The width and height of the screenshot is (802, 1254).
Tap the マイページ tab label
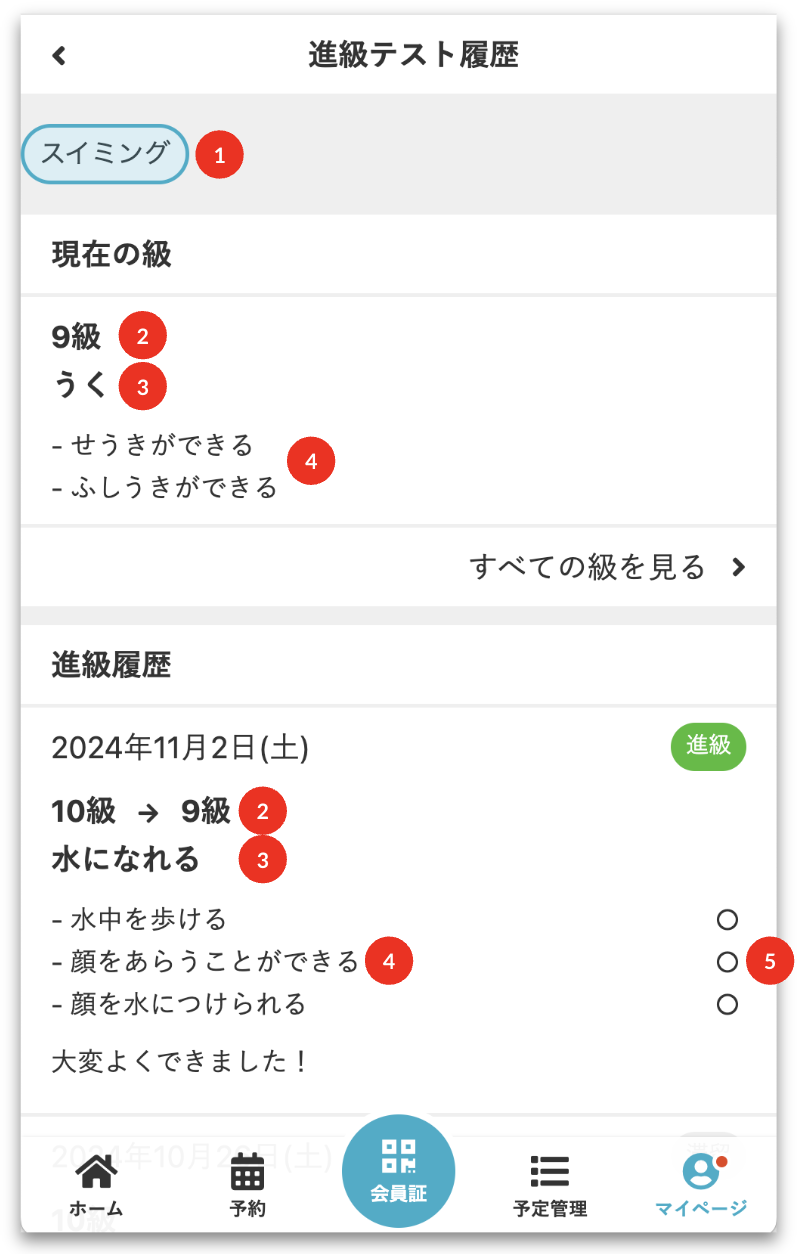(x=701, y=1208)
